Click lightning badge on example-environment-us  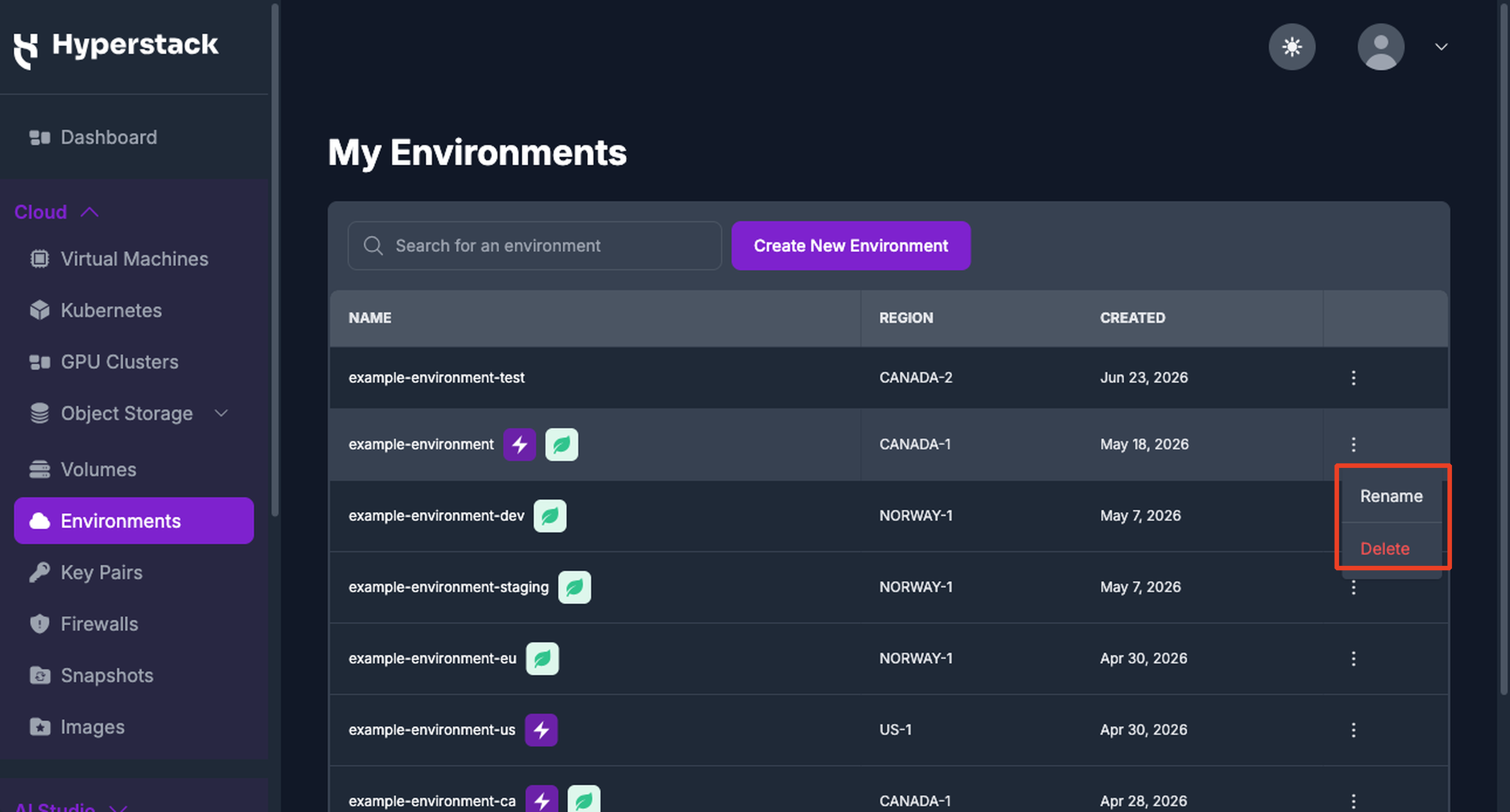(541, 730)
